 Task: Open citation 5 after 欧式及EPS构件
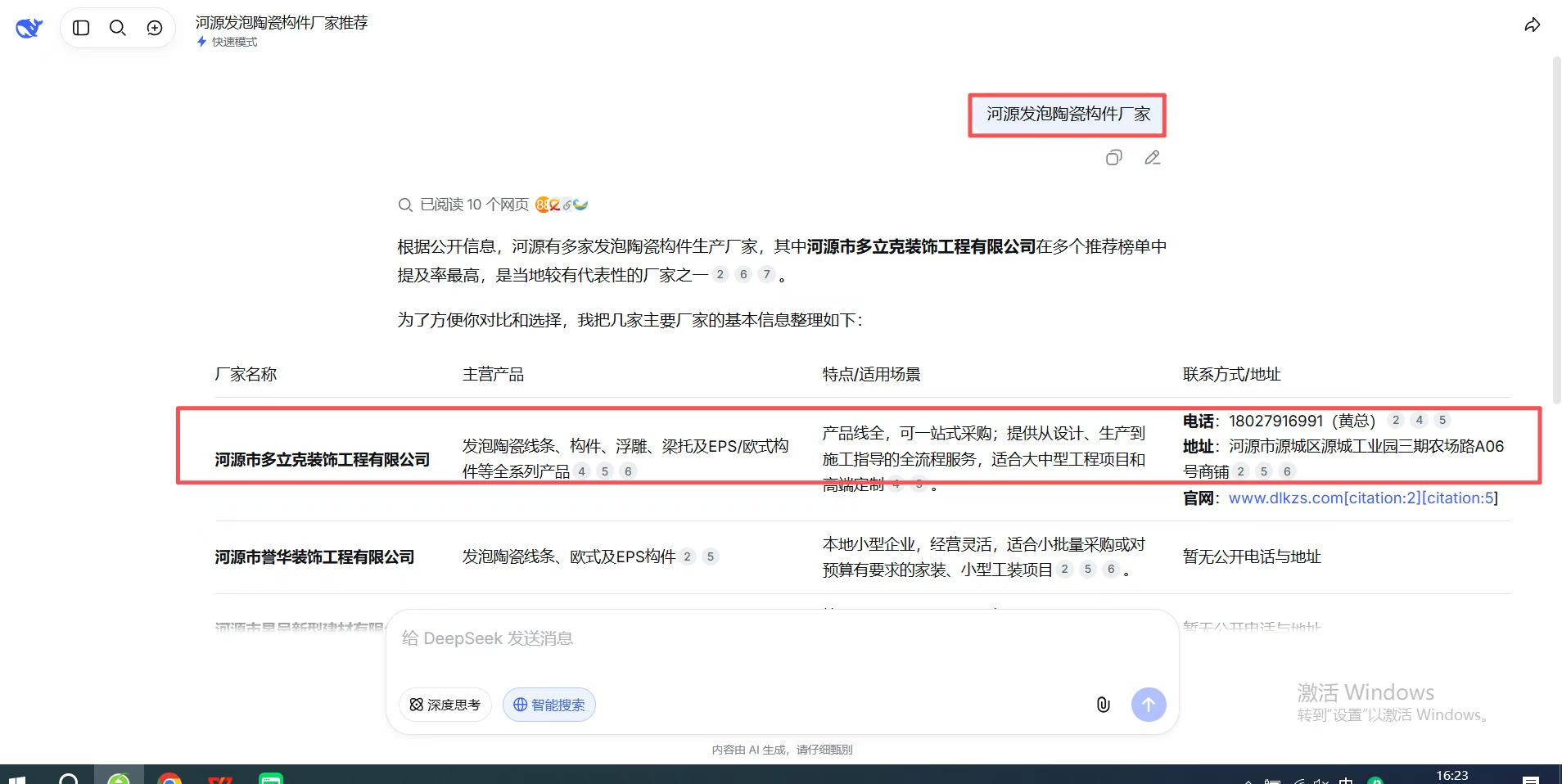pyautogui.click(x=711, y=556)
